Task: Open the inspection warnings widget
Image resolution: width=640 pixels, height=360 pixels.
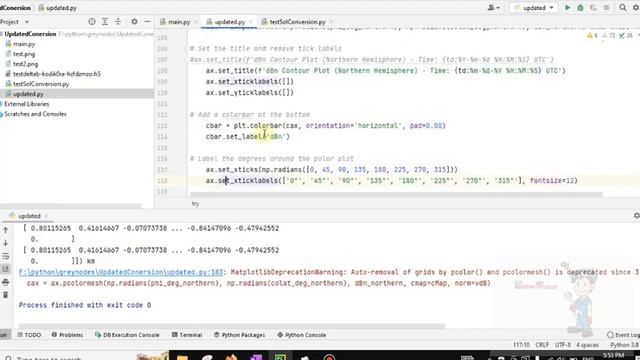Action: [x=612, y=36]
